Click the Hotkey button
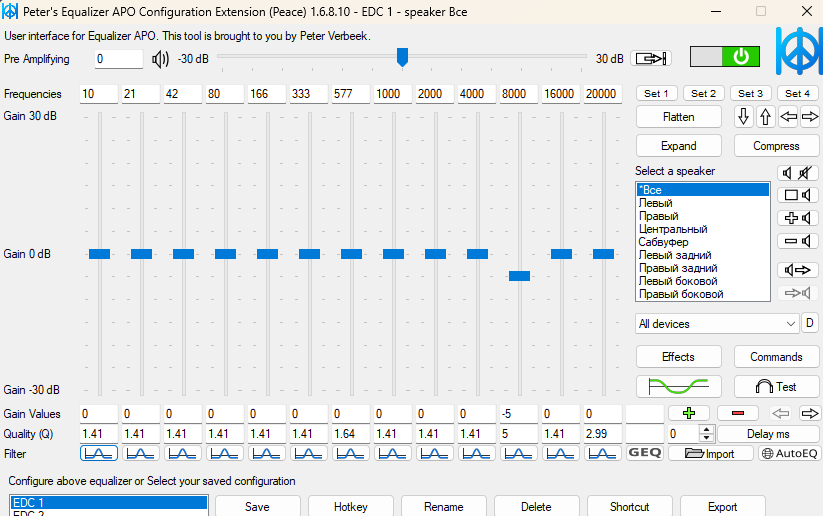Viewport: 823px width, 516px height. [x=351, y=507]
